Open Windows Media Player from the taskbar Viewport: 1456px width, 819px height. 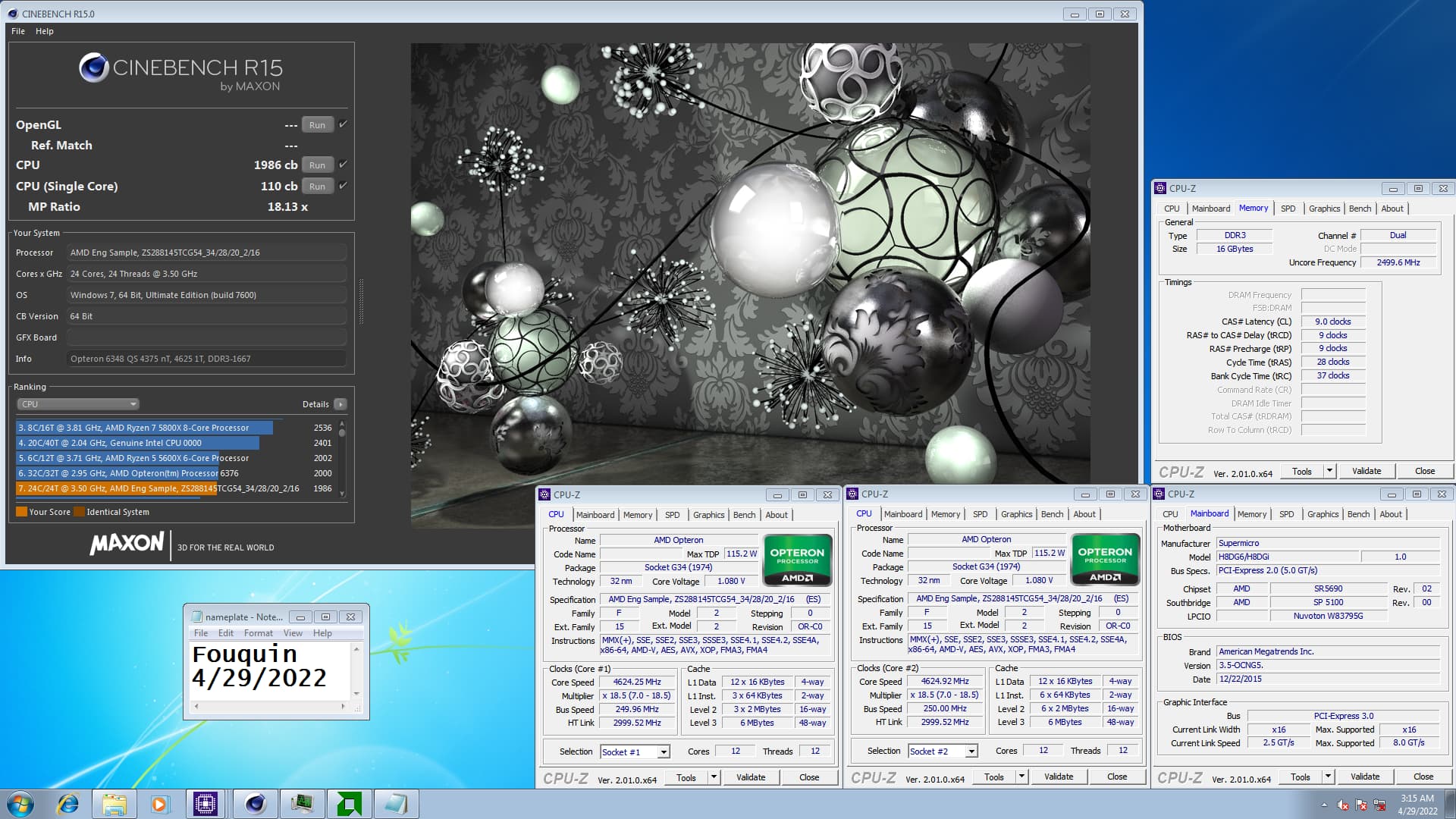[x=159, y=804]
